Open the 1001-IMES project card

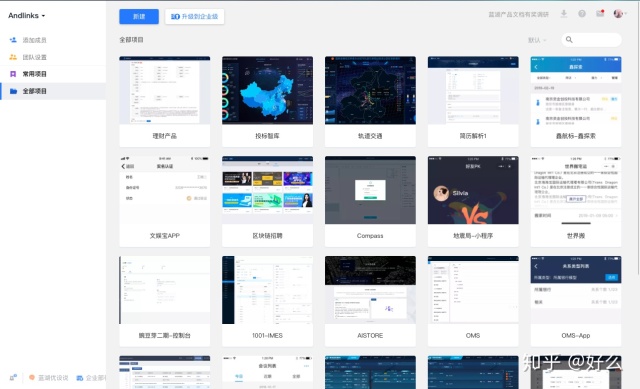pos(267,301)
